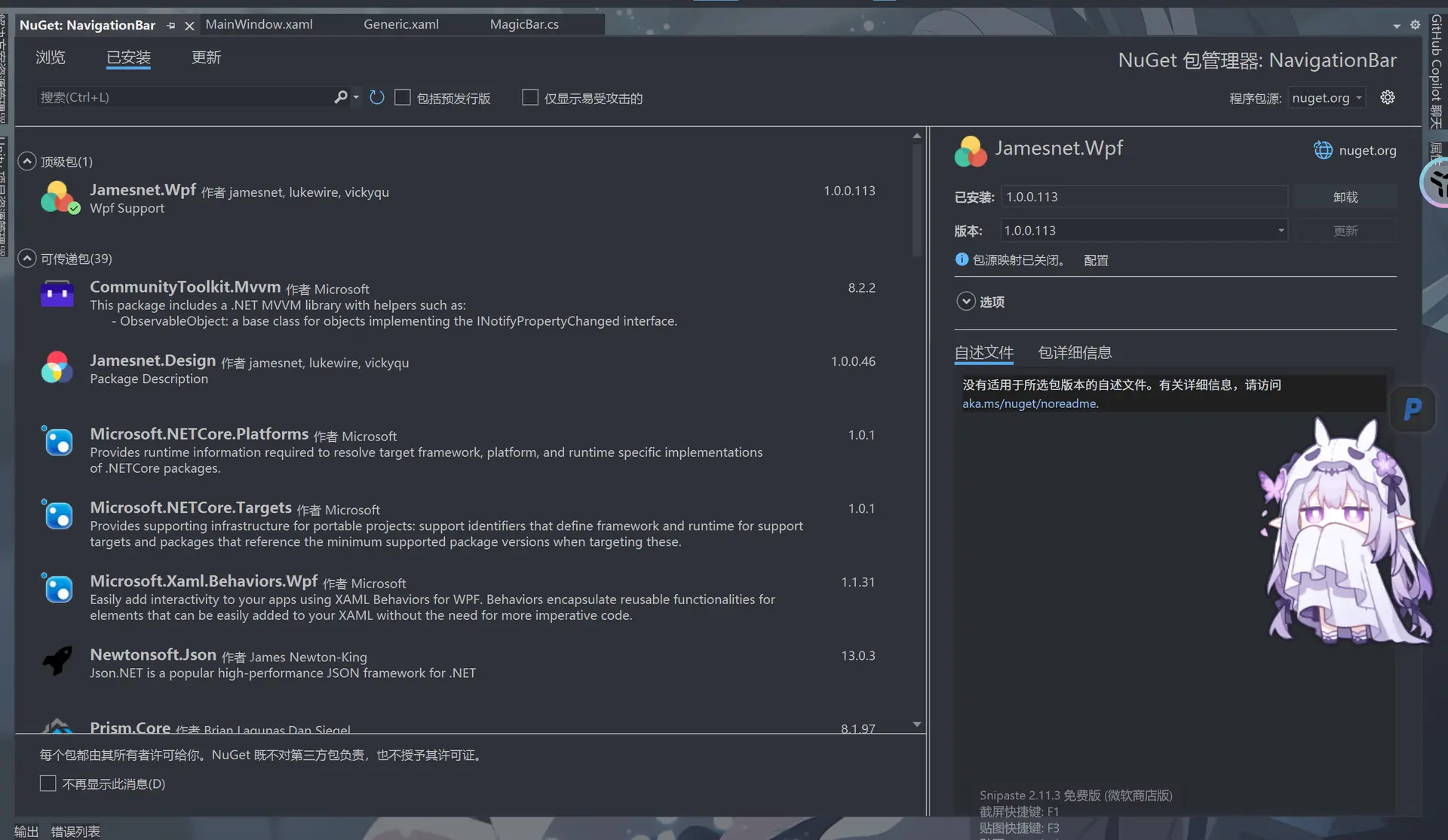Open the GitHub Copilot side panel tab
This screenshot has height=840, width=1448.
(x=1436, y=72)
